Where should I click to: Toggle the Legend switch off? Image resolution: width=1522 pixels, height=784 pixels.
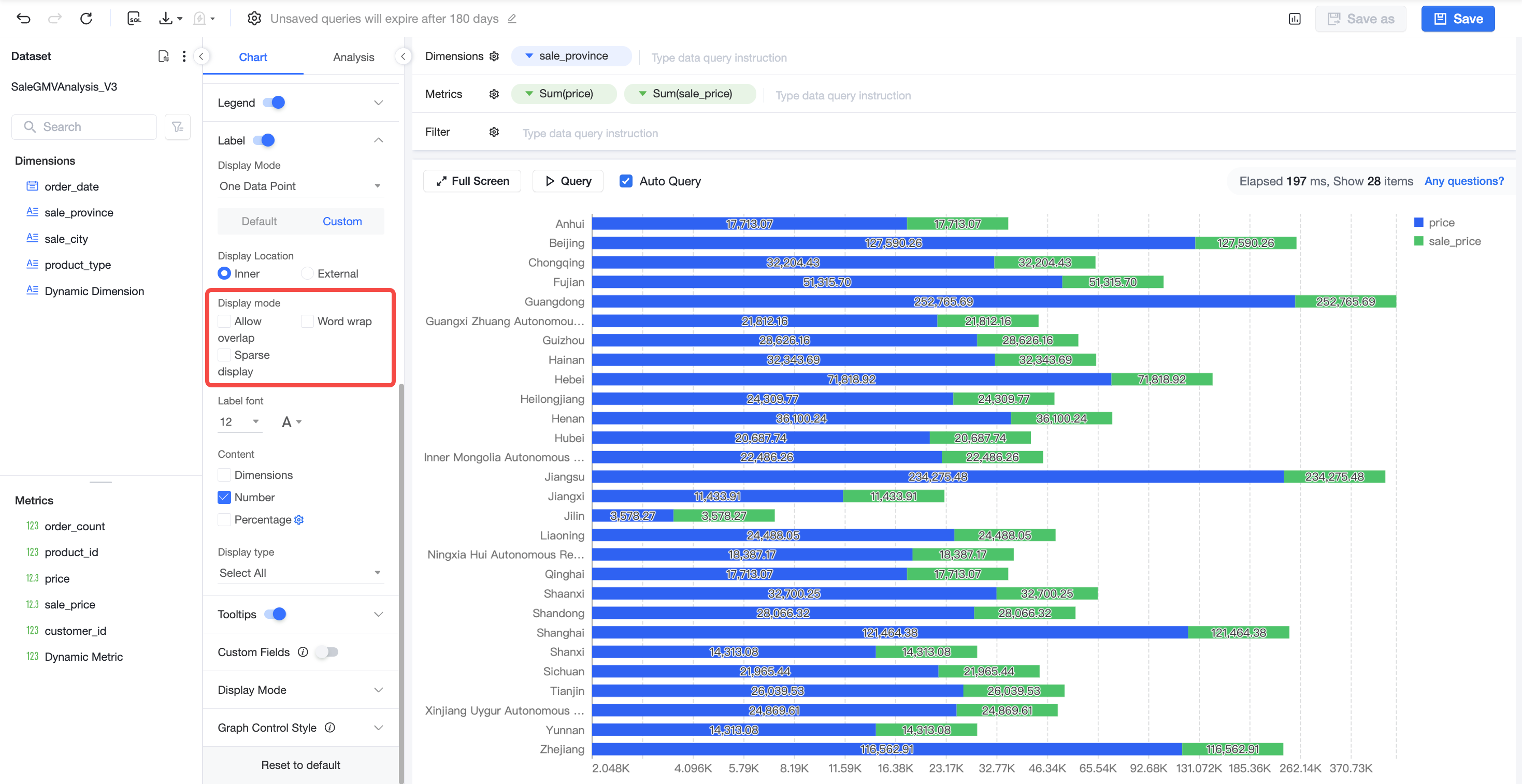click(x=274, y=102)
